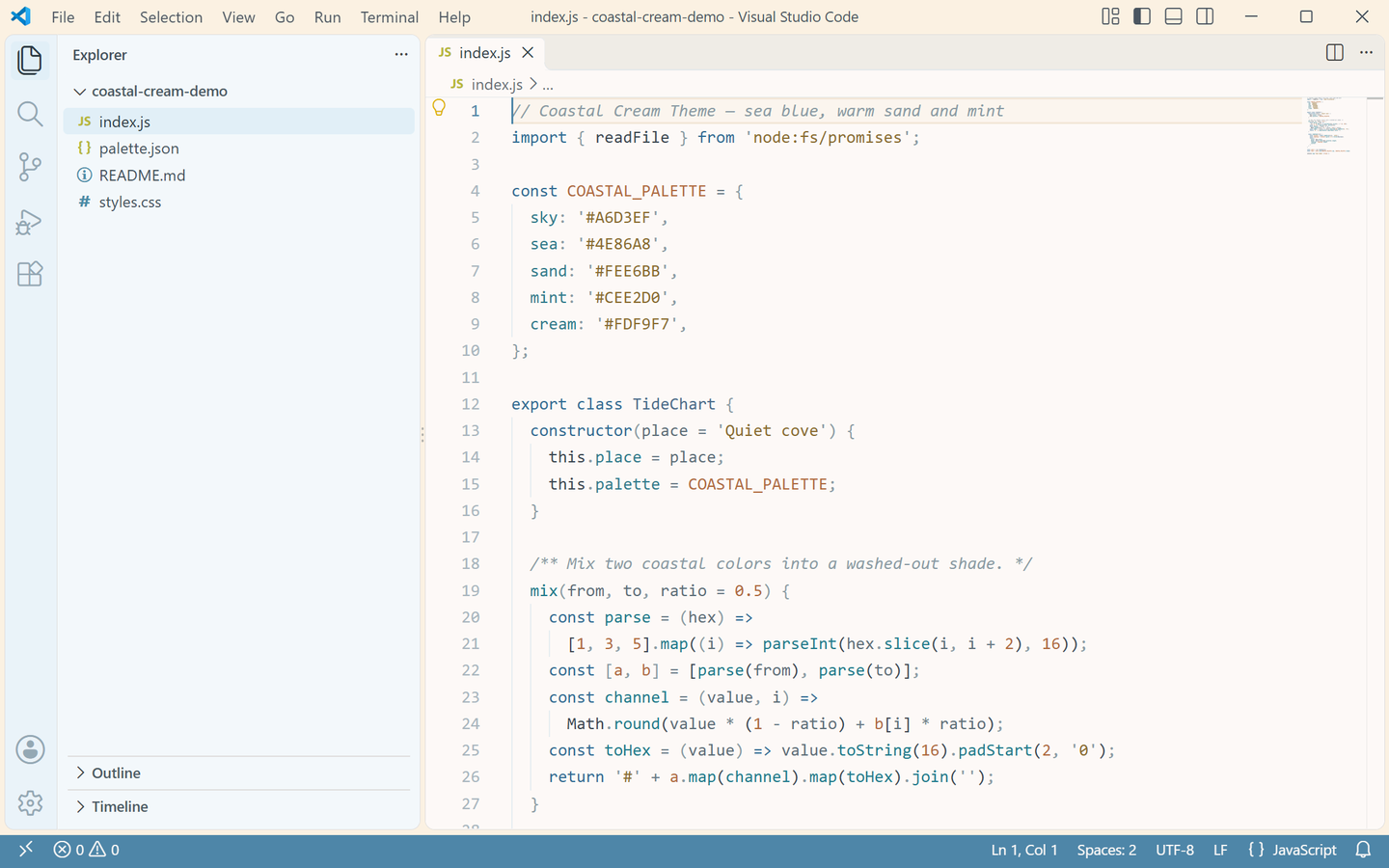The image size is (1389, 868).
Task: Open README.md from the Explorer
Action: [239, 176]
